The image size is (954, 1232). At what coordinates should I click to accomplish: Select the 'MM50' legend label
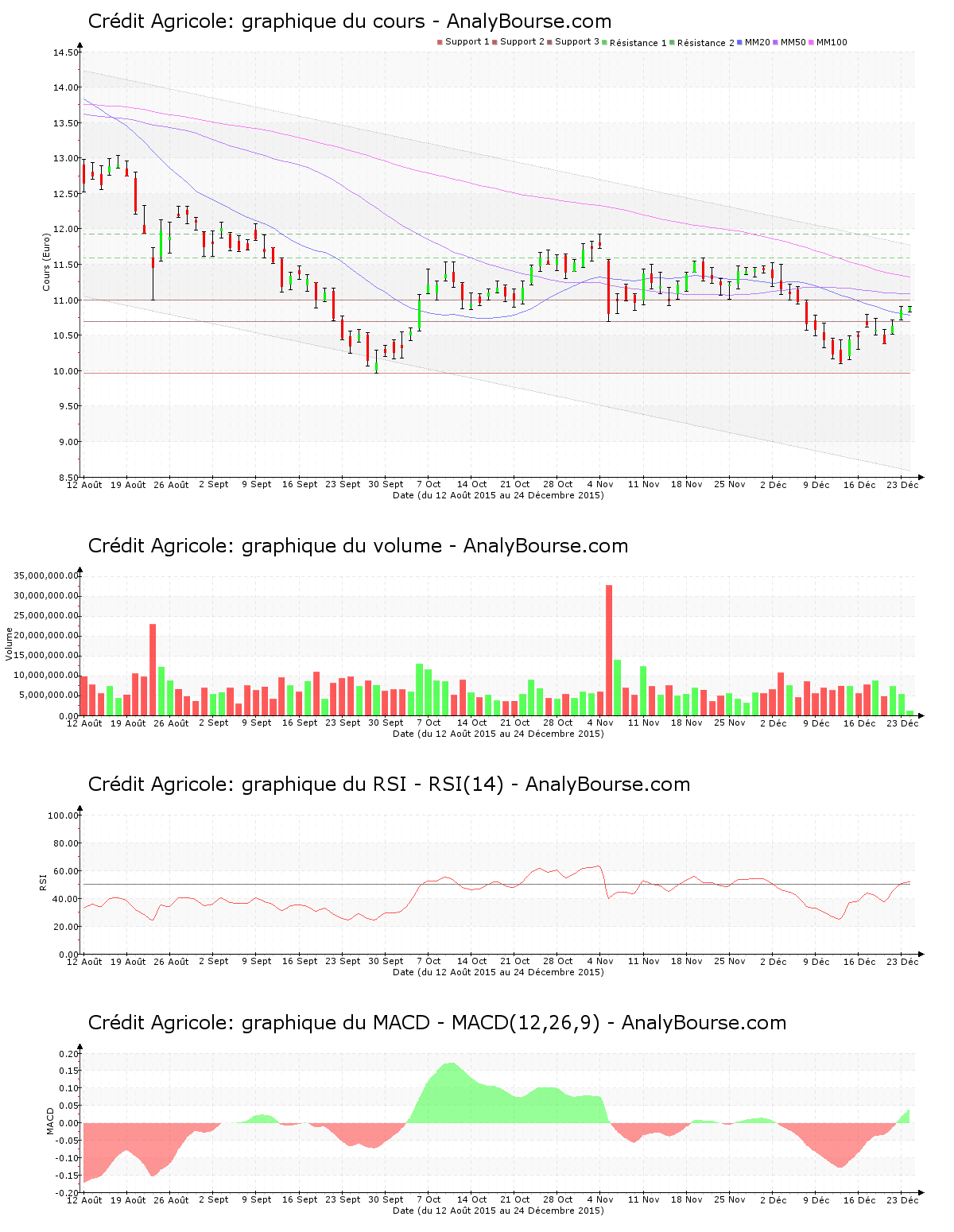(x=793, y=42)
